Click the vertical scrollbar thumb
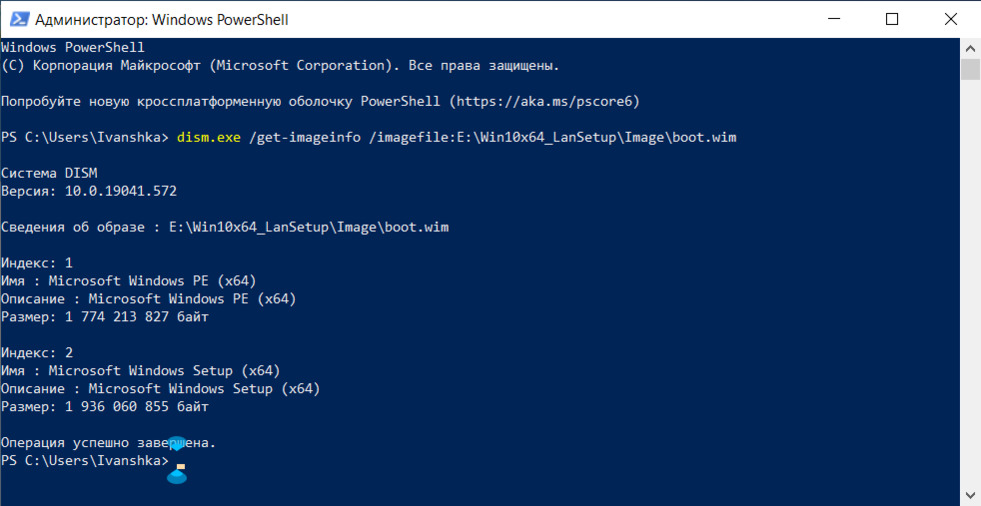This screenshot has width=981, height=506. tap(970, 69)
